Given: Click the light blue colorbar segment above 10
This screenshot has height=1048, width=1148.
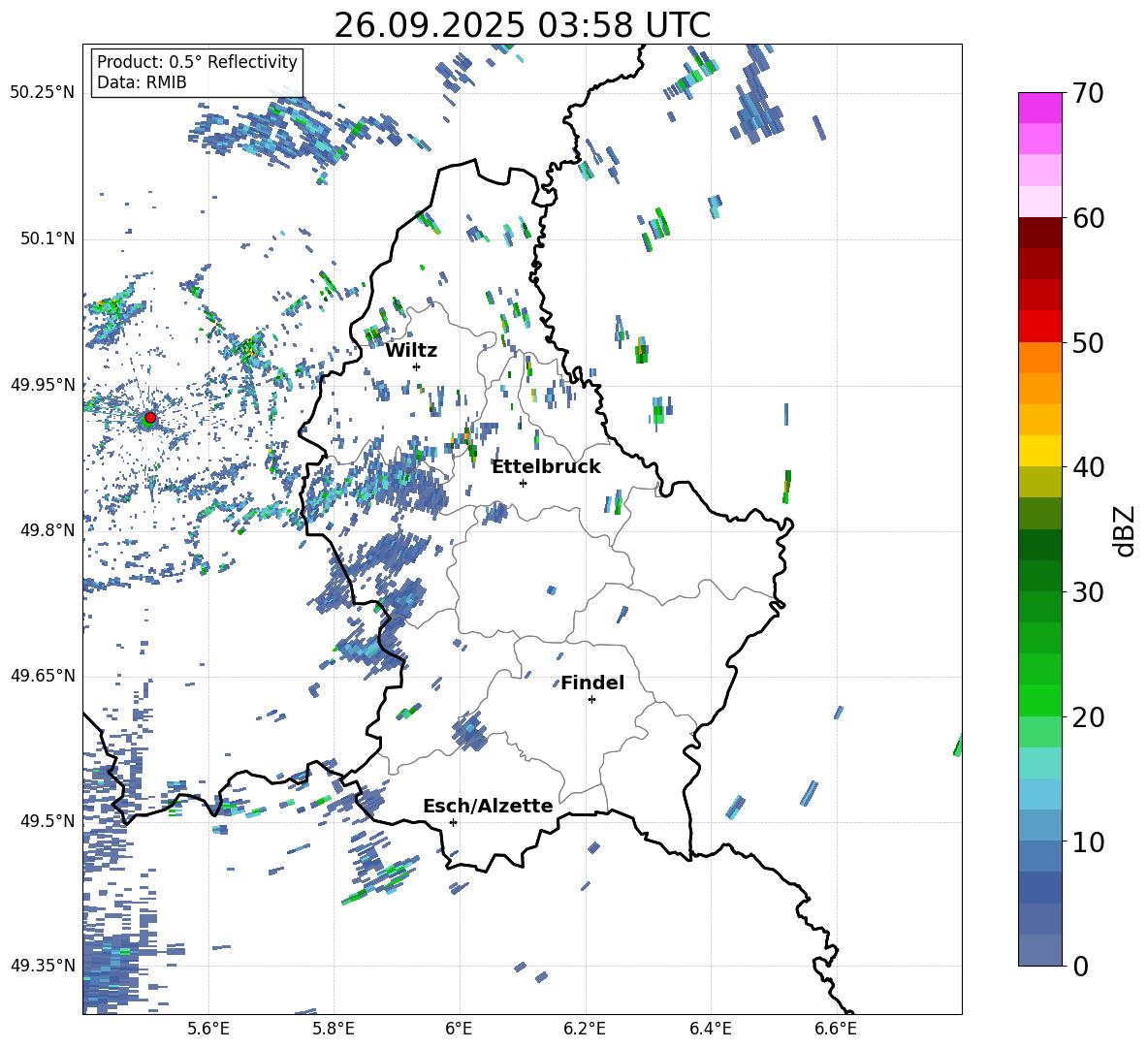Looking at the screenshot, I should 1040,826.
